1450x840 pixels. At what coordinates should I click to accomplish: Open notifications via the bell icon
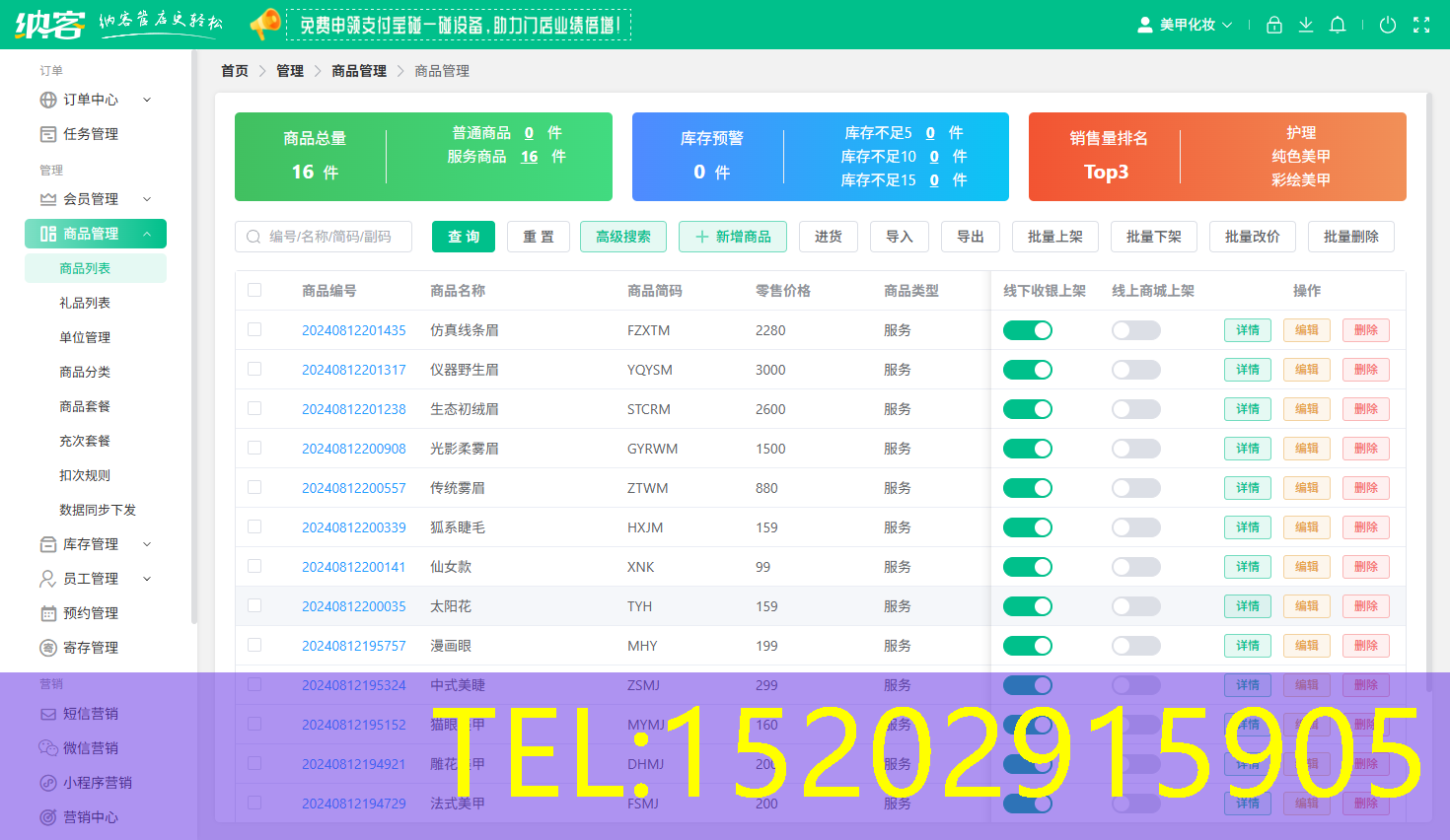pos(1338,25)
